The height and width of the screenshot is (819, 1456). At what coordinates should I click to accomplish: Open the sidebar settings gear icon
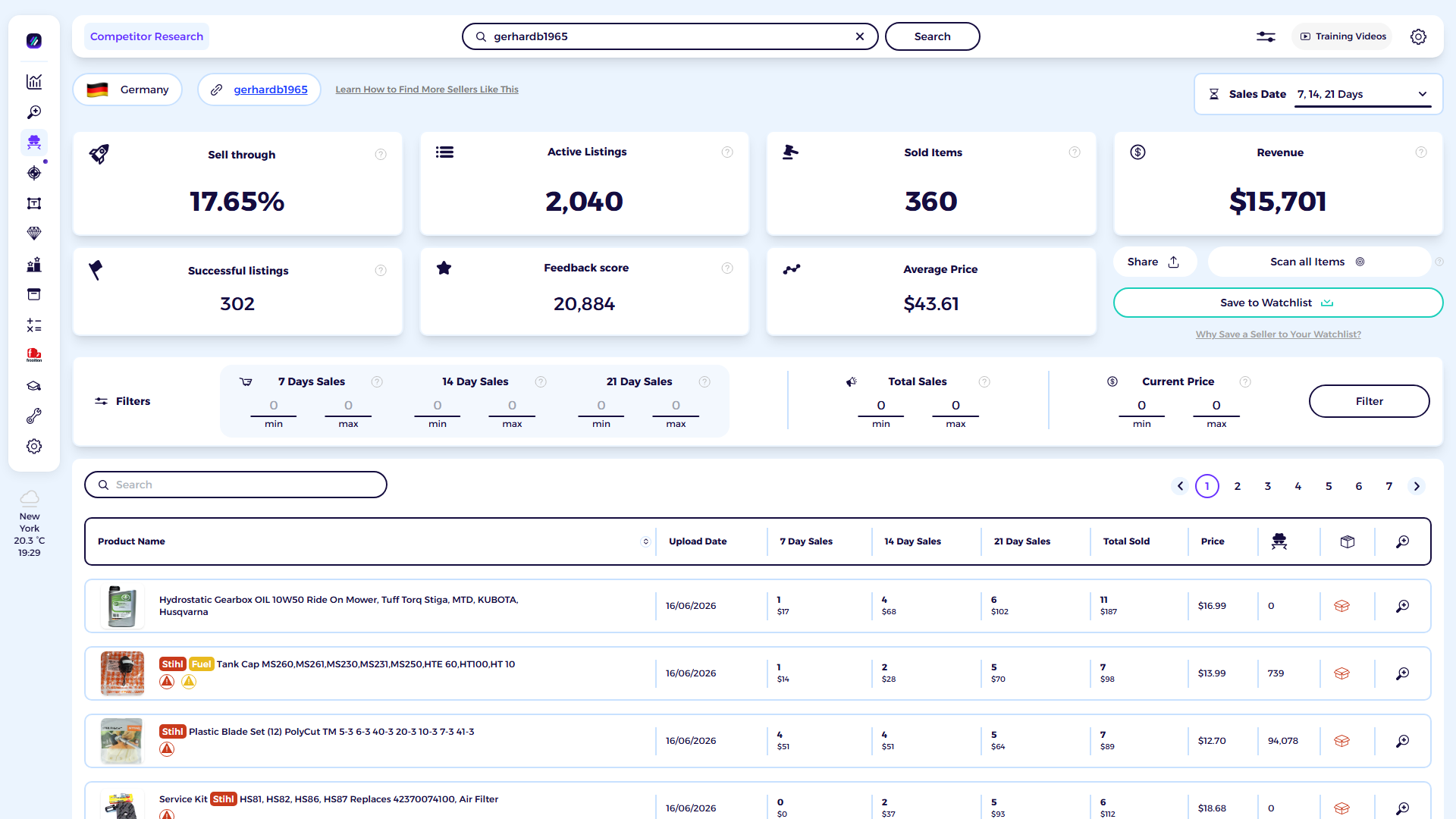tap(34, 447)
